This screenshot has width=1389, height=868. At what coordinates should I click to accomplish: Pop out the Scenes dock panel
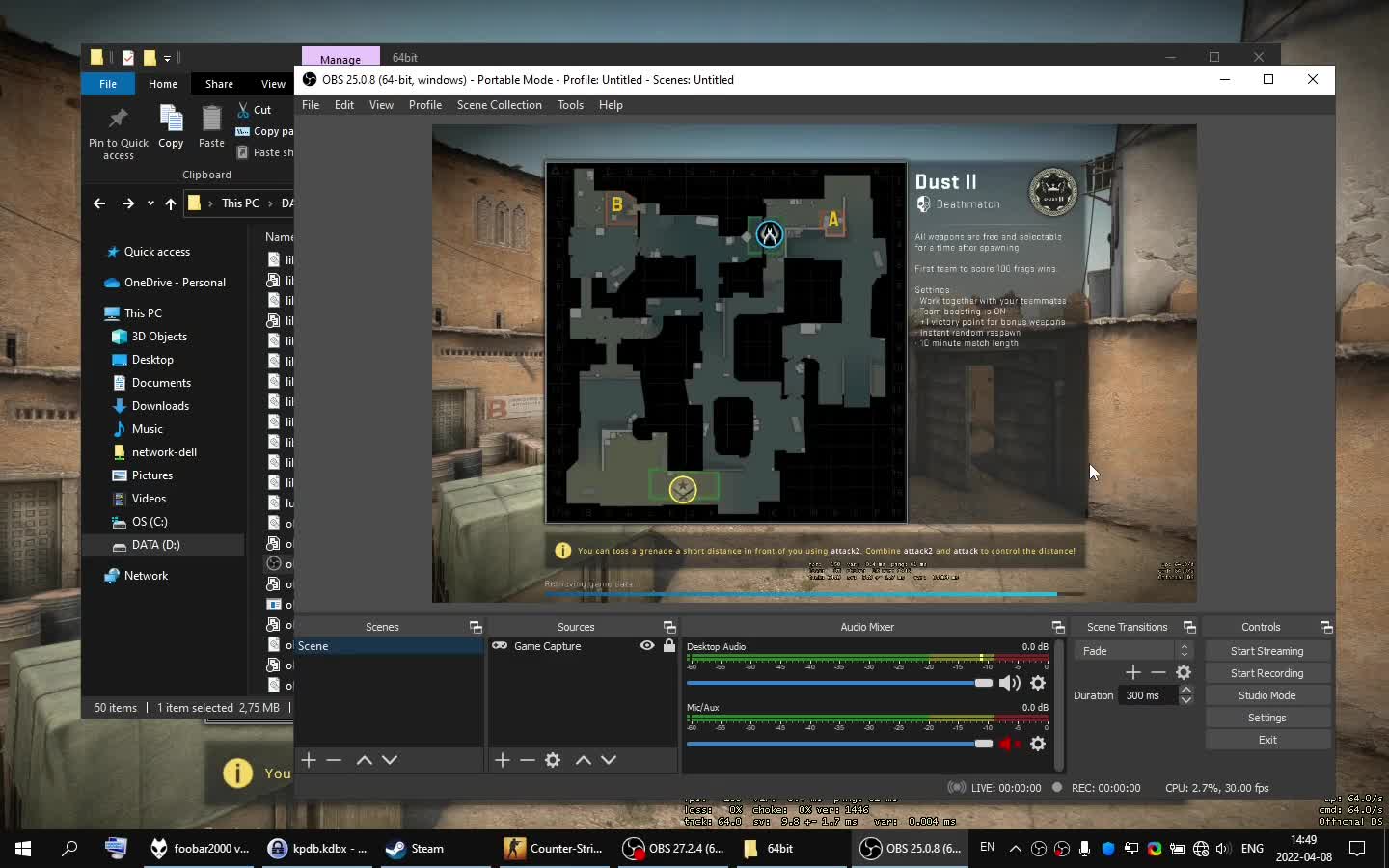pos(476,627)
